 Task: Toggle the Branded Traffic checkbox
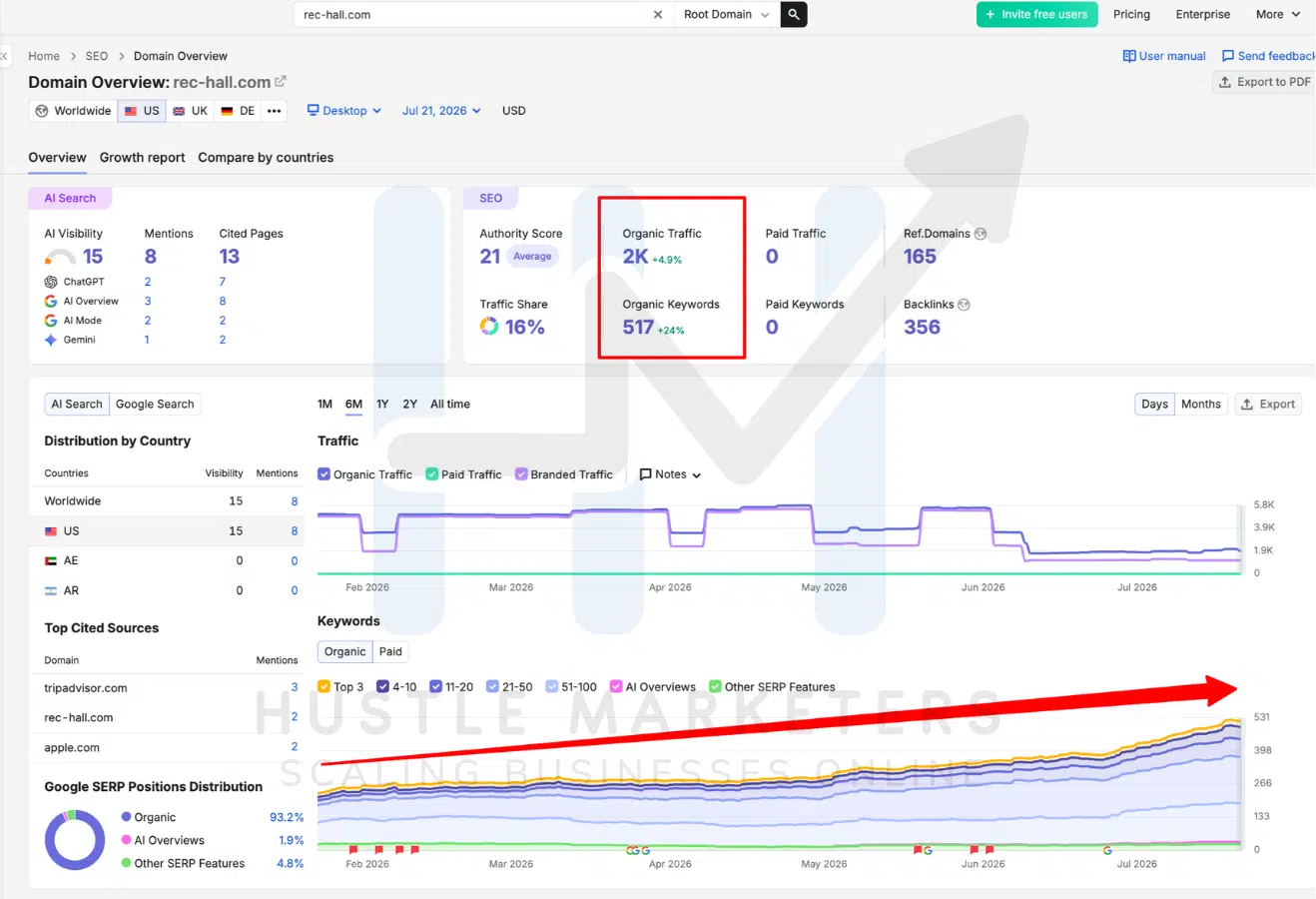pyautogui.click(x=521, y=474)
